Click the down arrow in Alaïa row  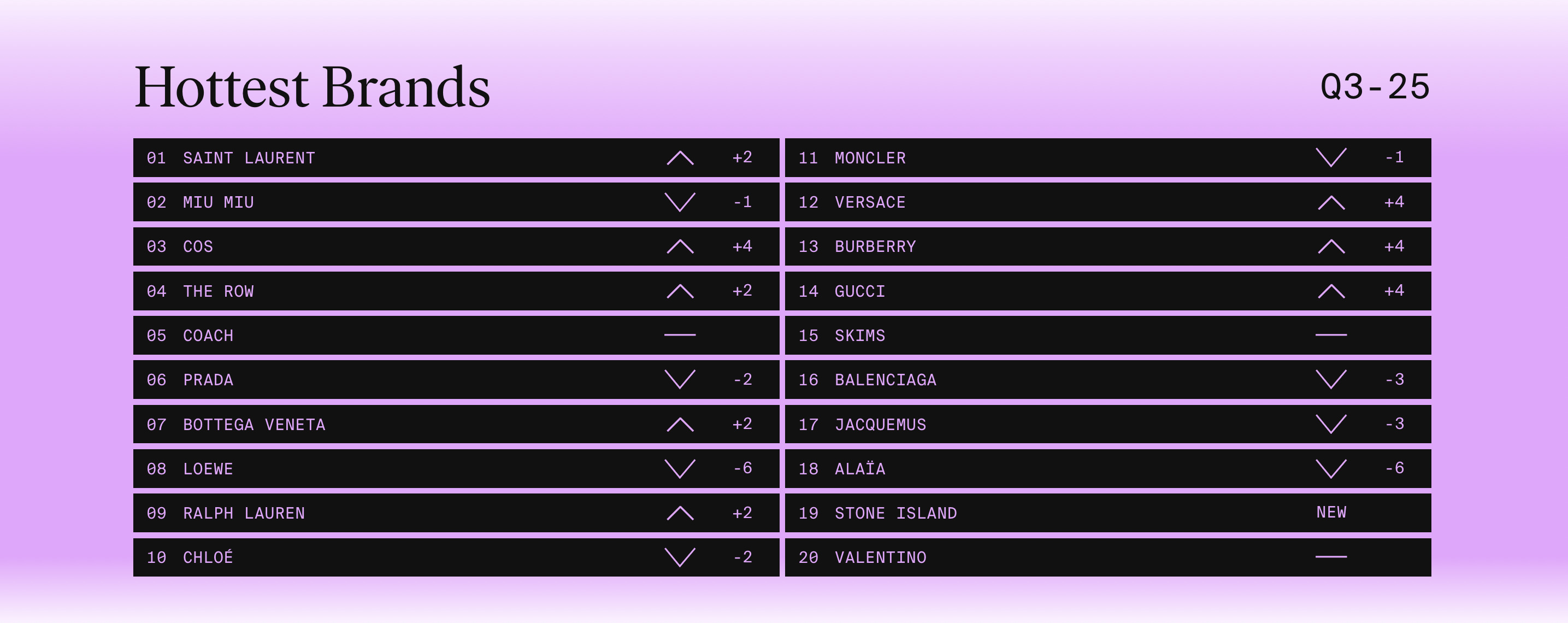coord(1331,469)
